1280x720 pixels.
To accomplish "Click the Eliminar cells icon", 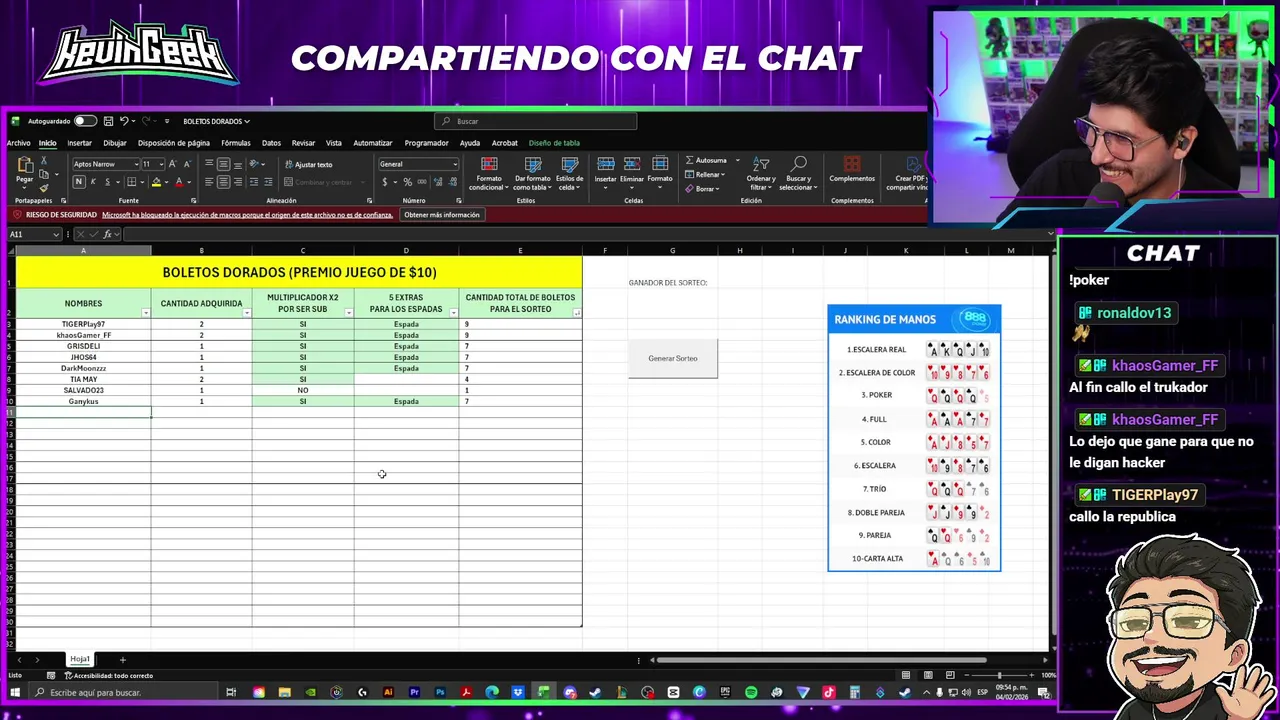I will coord(632,170).
